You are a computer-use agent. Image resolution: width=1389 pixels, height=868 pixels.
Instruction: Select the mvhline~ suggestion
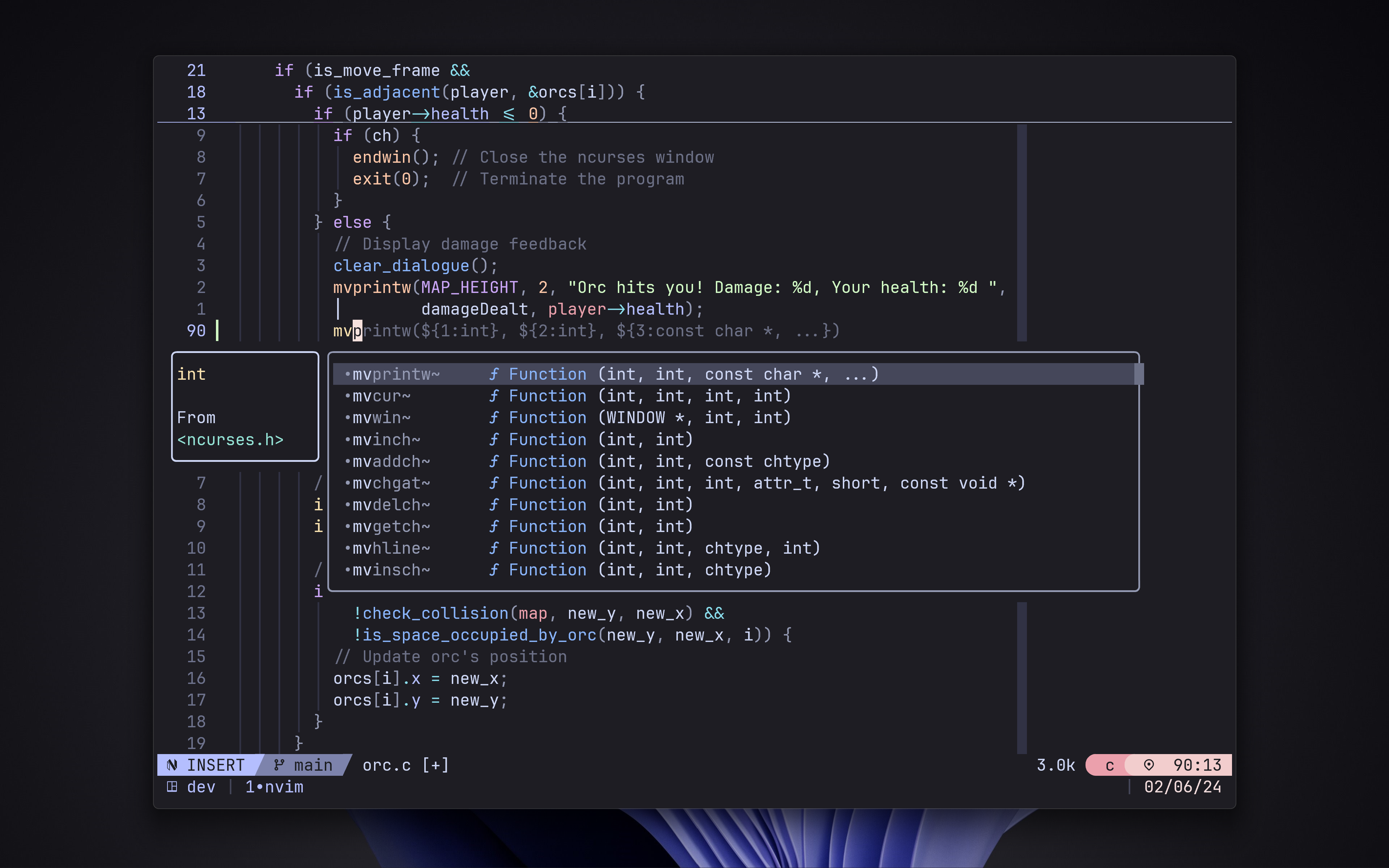734,548
